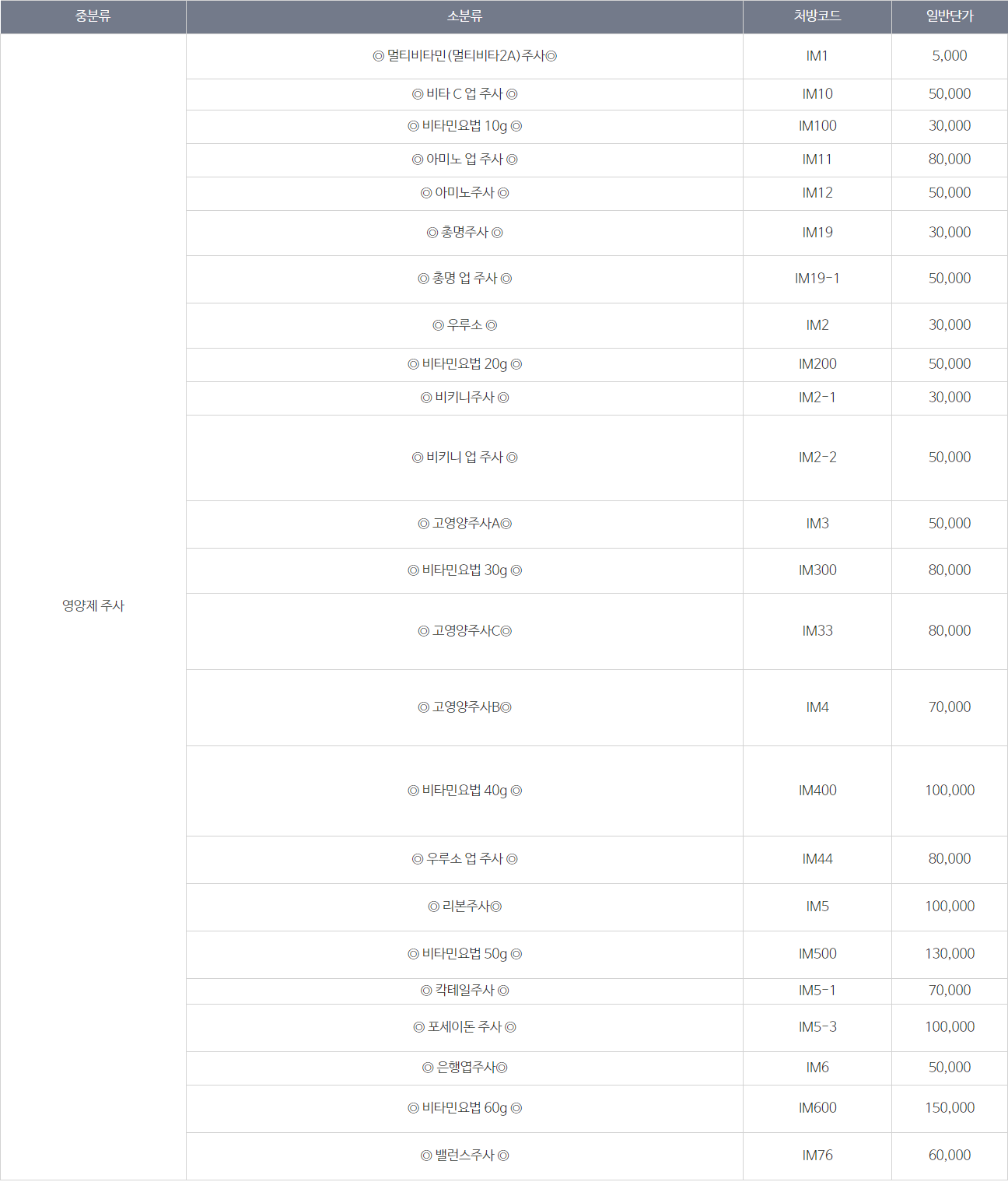This screenshot has height=1203, width=1008.
Task: Click the 처방코드 column header
Action: pos(817,16)
